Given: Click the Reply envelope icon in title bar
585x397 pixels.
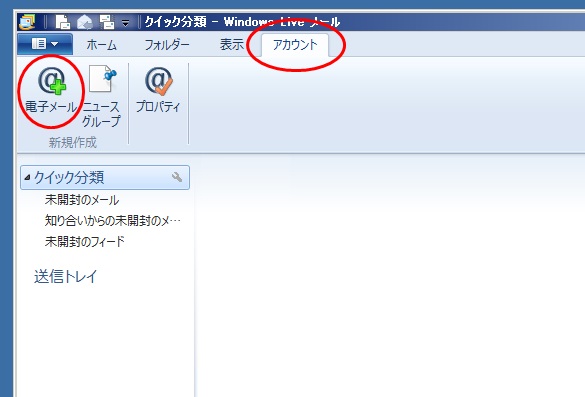Looking at the screenshot, I should 84,22.
